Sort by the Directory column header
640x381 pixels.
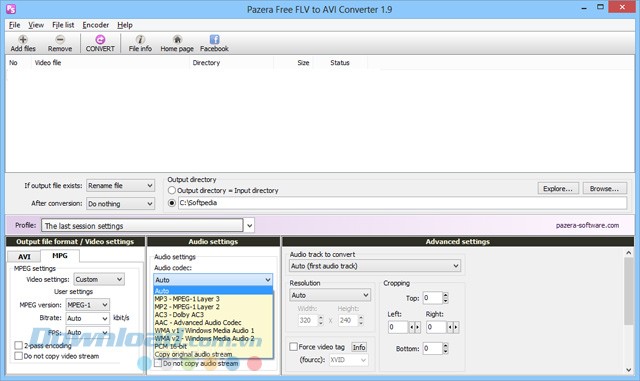pos(231,63)
